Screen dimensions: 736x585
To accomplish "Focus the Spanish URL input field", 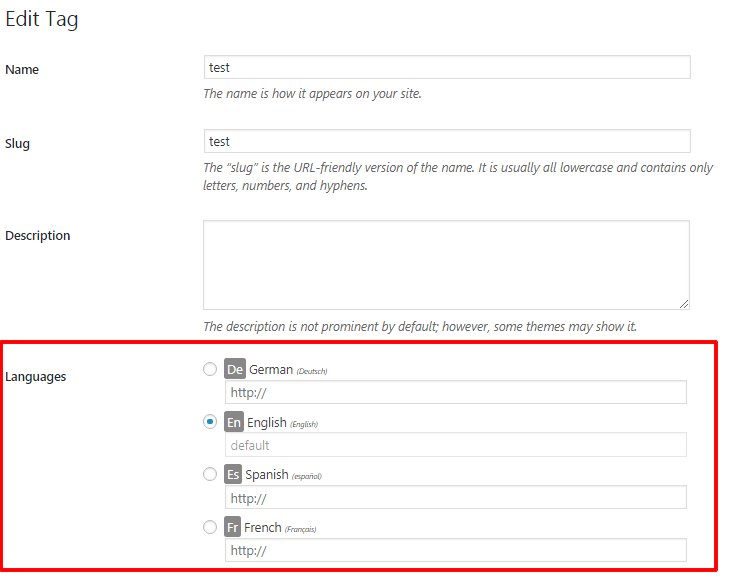I will point(456,498).
